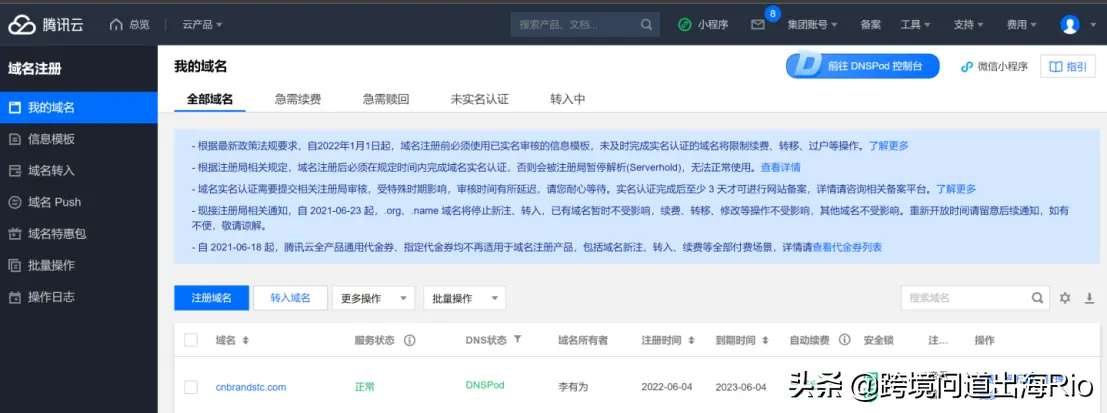Viewport: 1107px width, 413px height.
Task: Switch to 全部域名 tab
Action: [x=210, y=100]
